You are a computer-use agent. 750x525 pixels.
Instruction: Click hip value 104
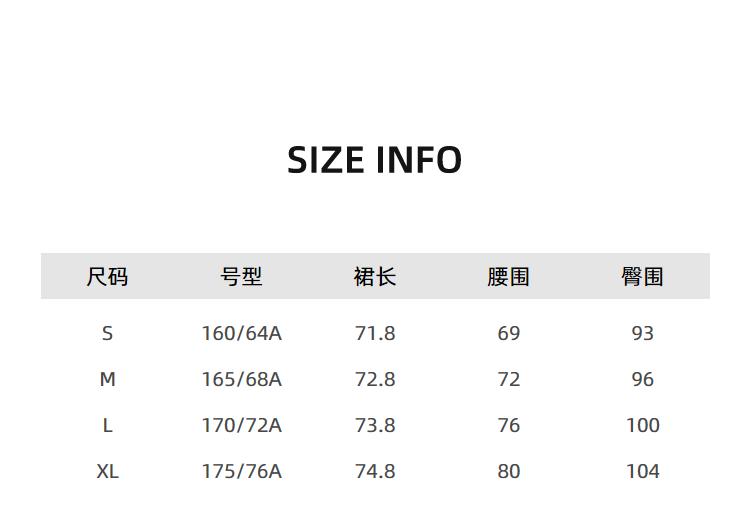coord(643,471)
